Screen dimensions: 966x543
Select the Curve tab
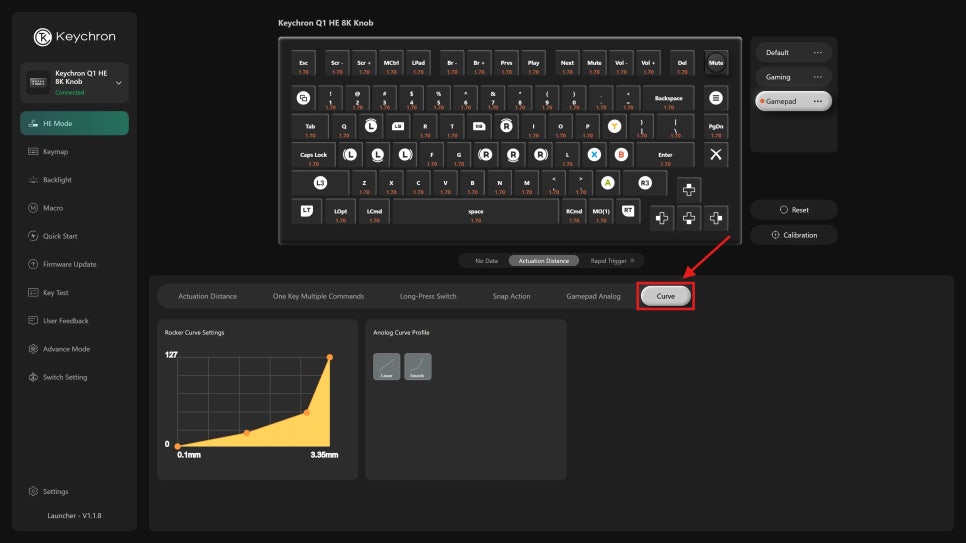[x=665, y=296]
